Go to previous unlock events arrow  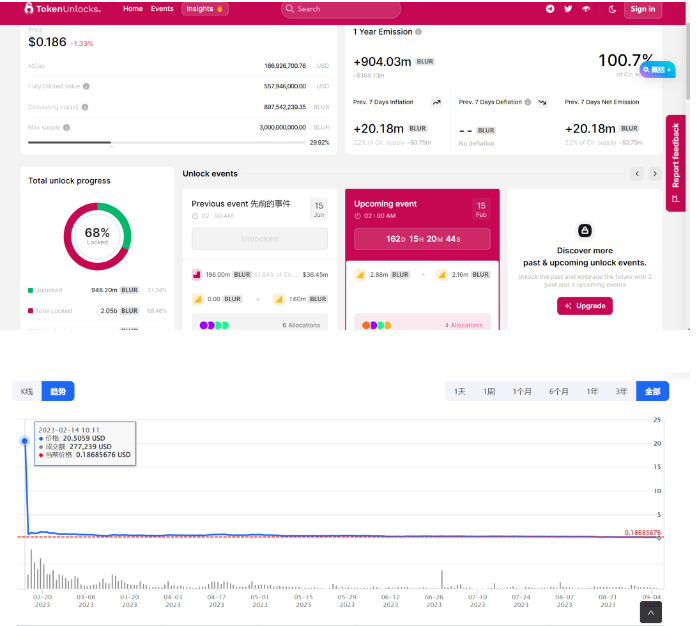point(637,173)
